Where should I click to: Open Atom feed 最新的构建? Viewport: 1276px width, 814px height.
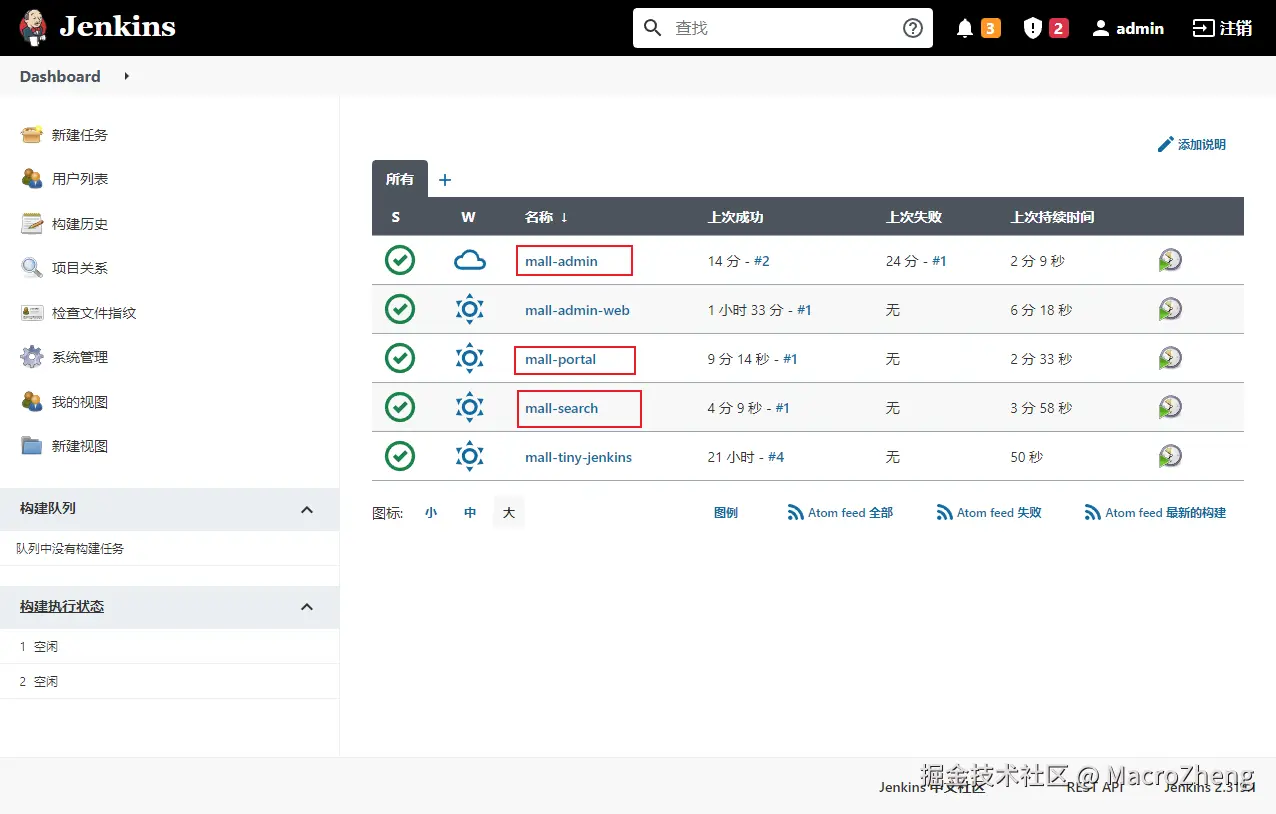(x=1155, y=512)
